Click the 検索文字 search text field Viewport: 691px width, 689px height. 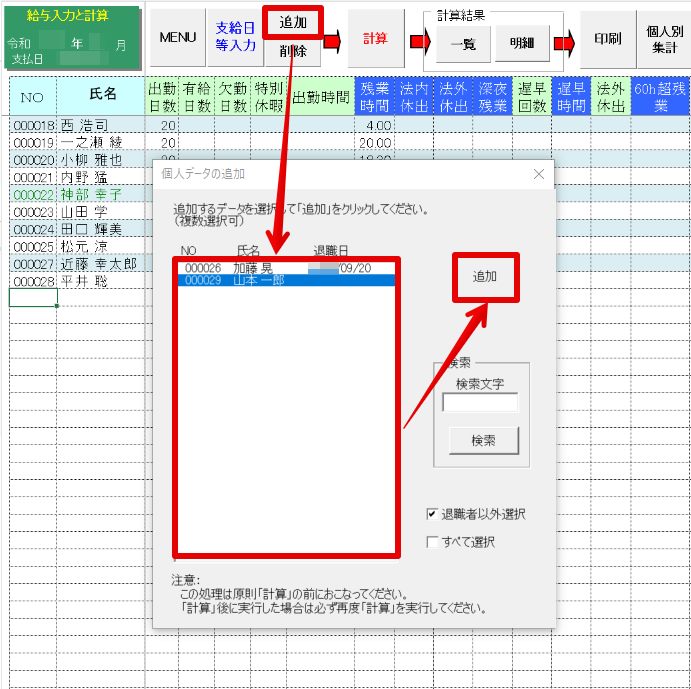tap(480, 403)
